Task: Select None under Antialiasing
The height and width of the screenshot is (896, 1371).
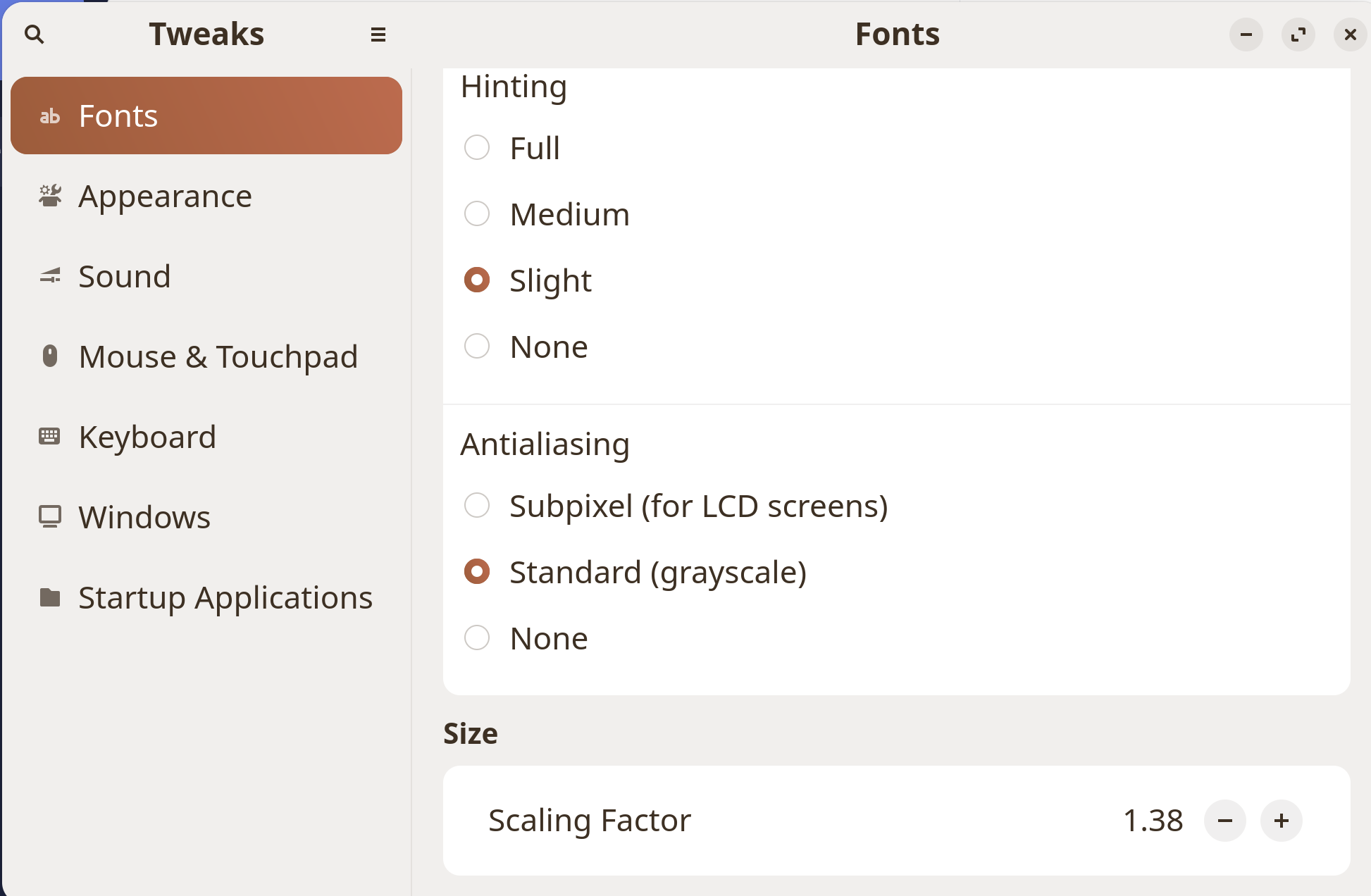Action: 477,638
